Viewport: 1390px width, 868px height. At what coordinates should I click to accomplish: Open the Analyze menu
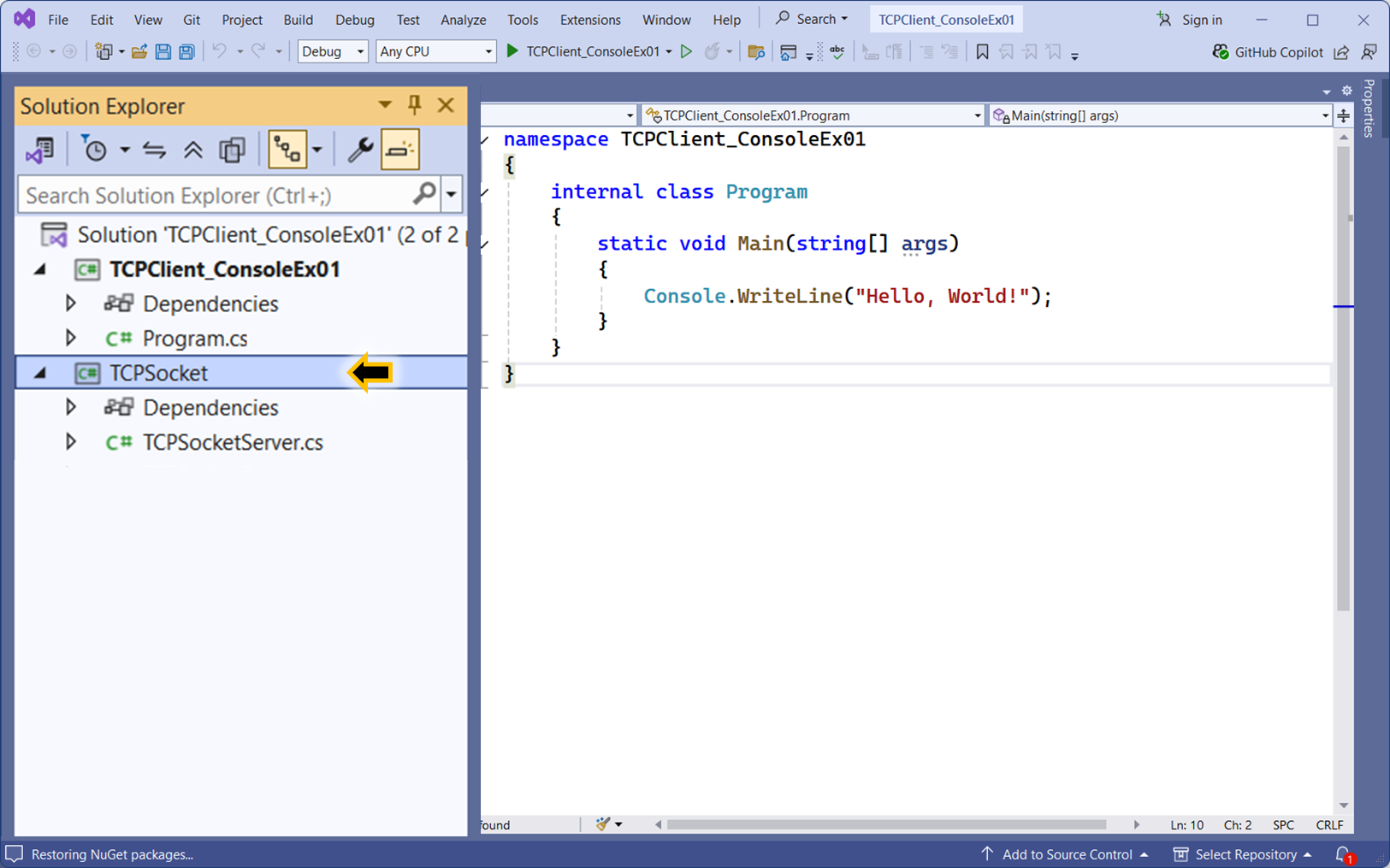tap(463, 20)
